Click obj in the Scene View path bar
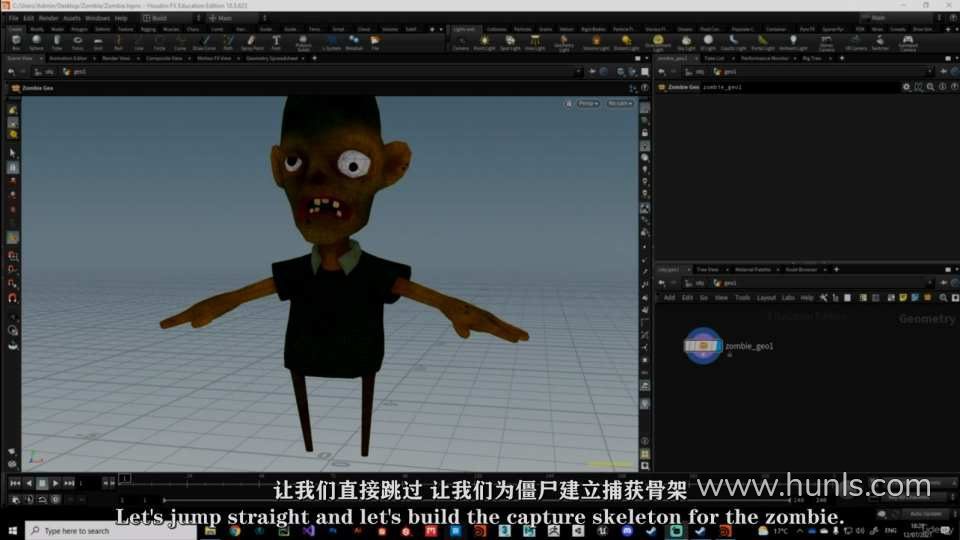 [x=44, y=72]
